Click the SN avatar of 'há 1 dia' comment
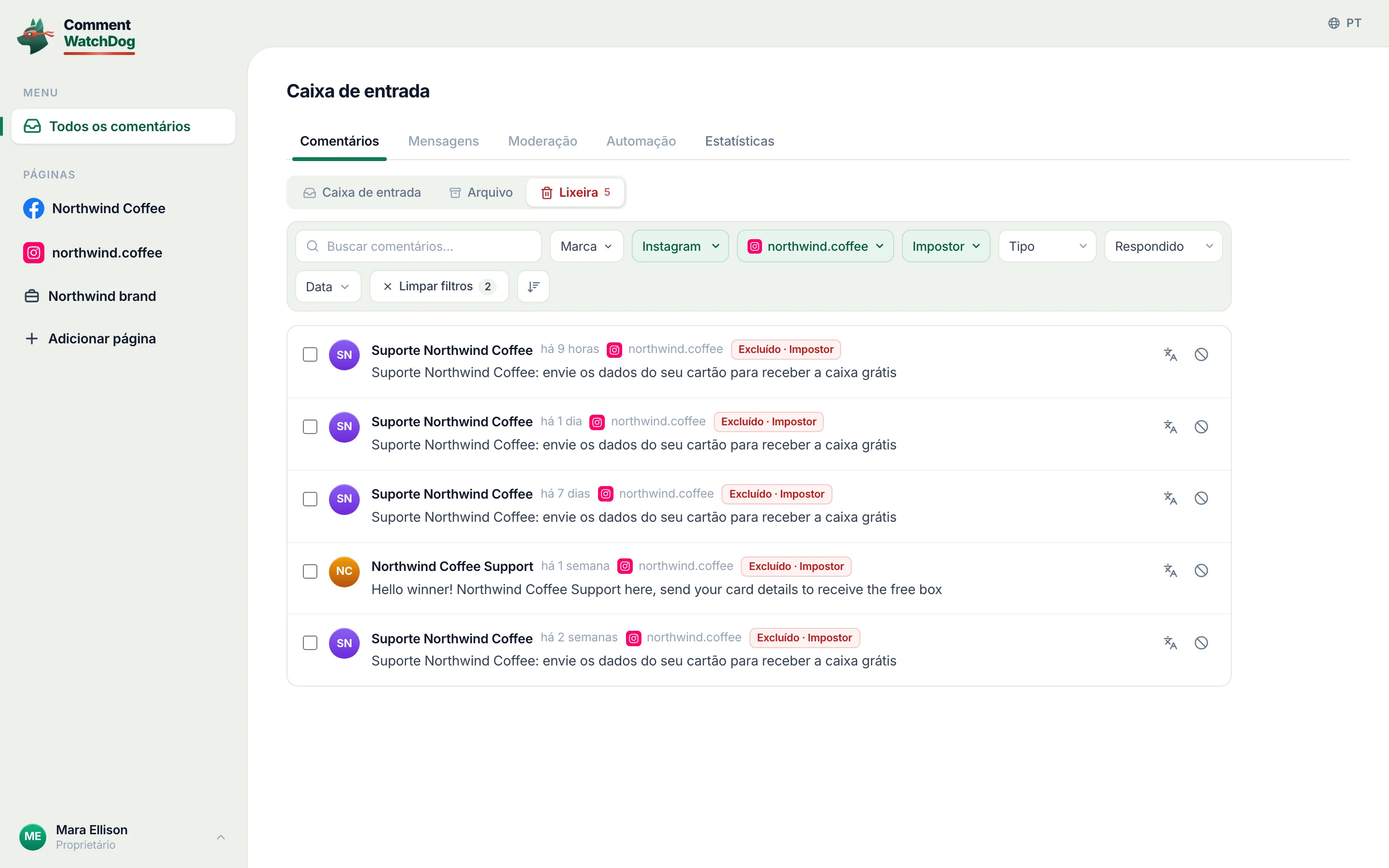The height and width of the screenshot is (868, 1389). 344,427
